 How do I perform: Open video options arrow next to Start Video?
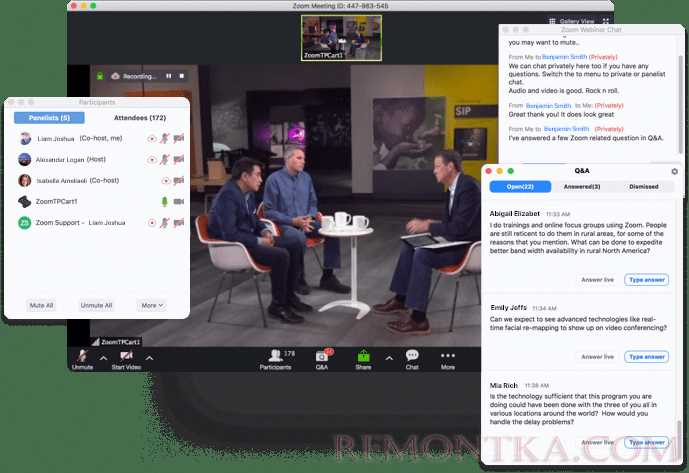click(149, 358)
